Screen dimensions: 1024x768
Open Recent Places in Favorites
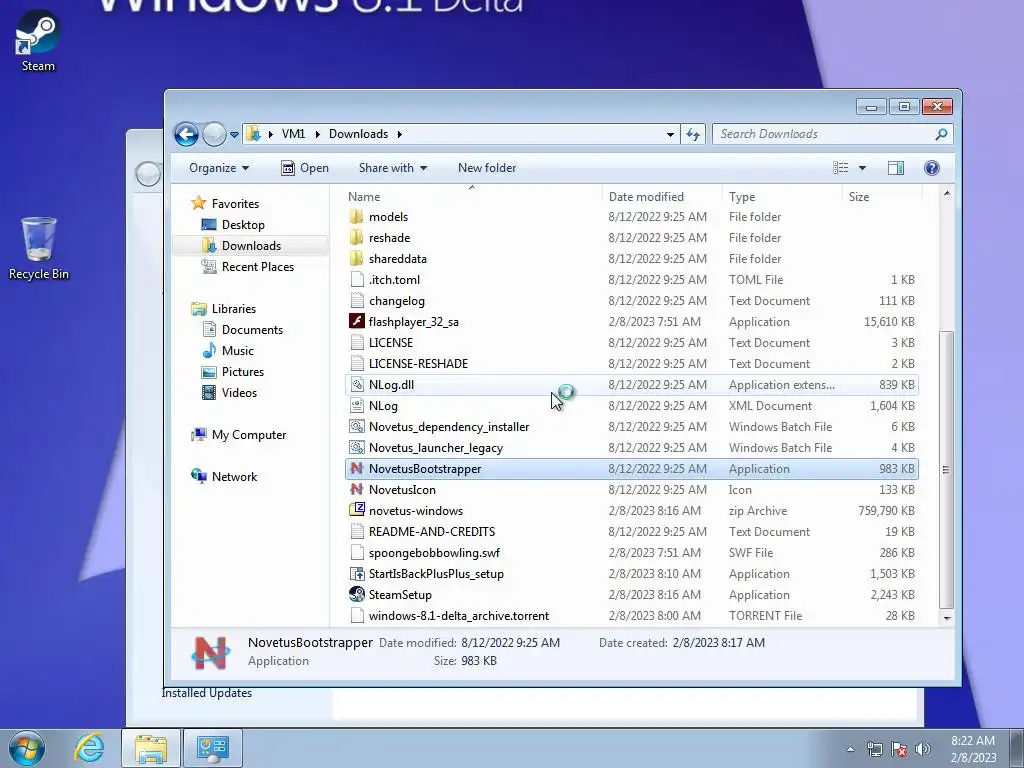point(258,266)
